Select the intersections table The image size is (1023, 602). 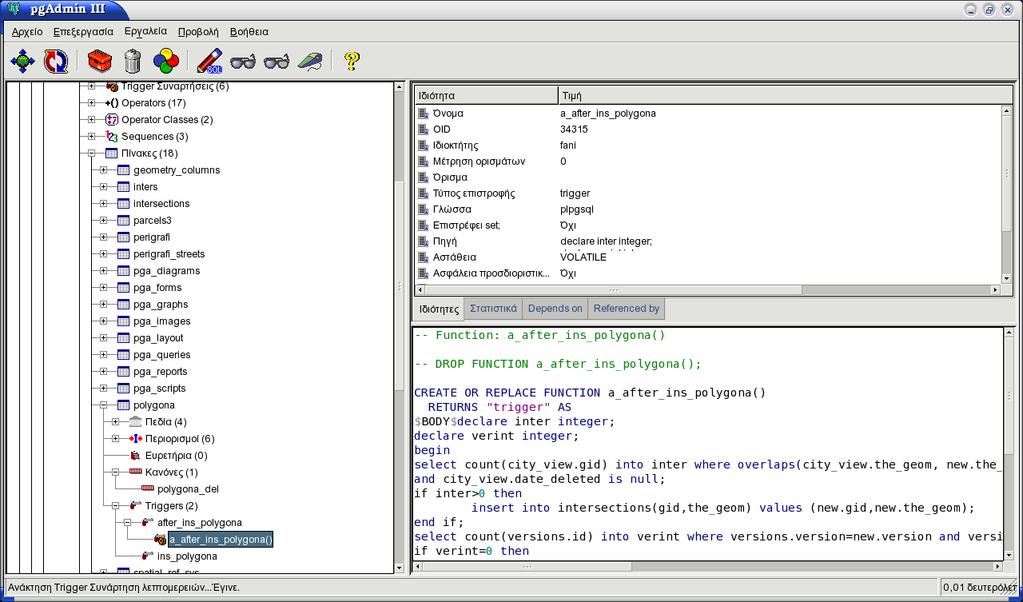pos(161,203)
